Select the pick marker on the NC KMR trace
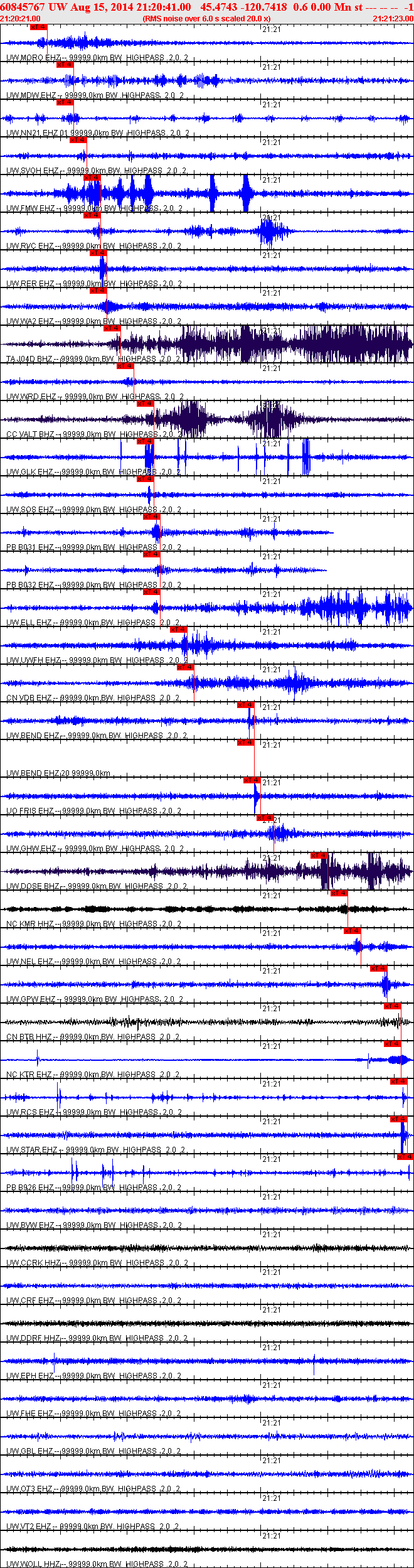 (339, 893)
